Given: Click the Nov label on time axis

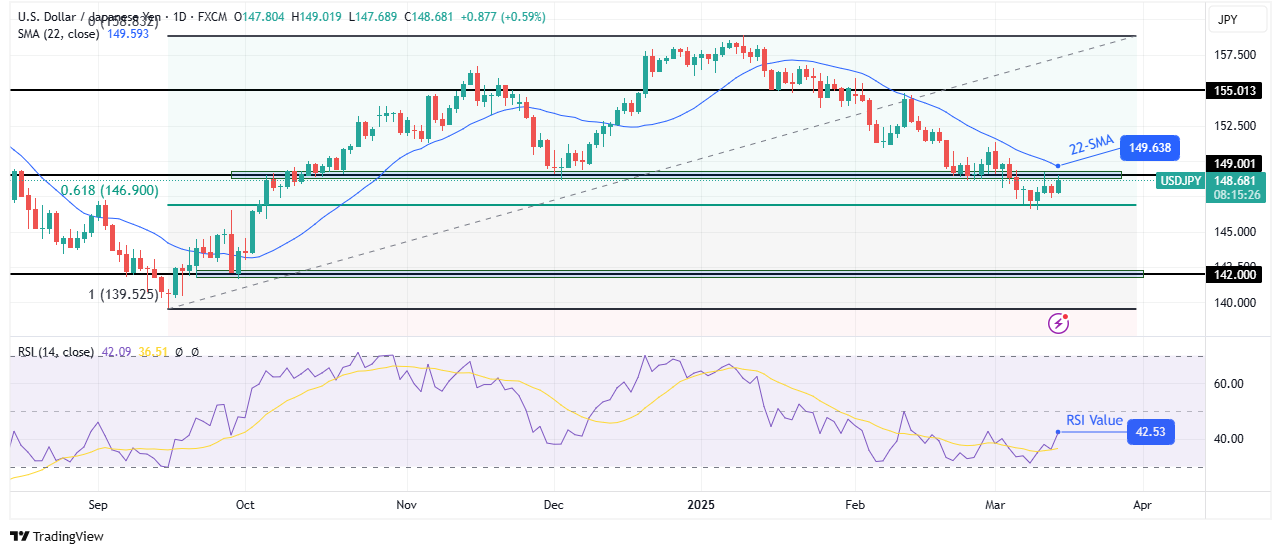Looking at the screenshot, I should coord(406,506).
